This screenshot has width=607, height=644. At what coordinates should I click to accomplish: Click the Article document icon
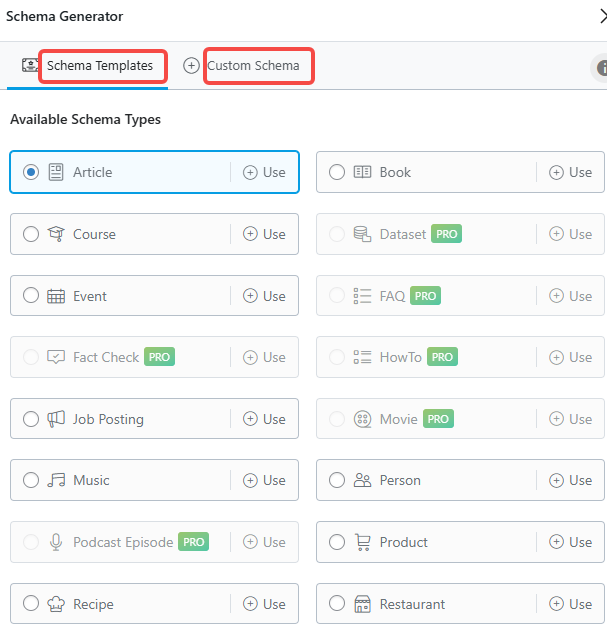(56, 172)
